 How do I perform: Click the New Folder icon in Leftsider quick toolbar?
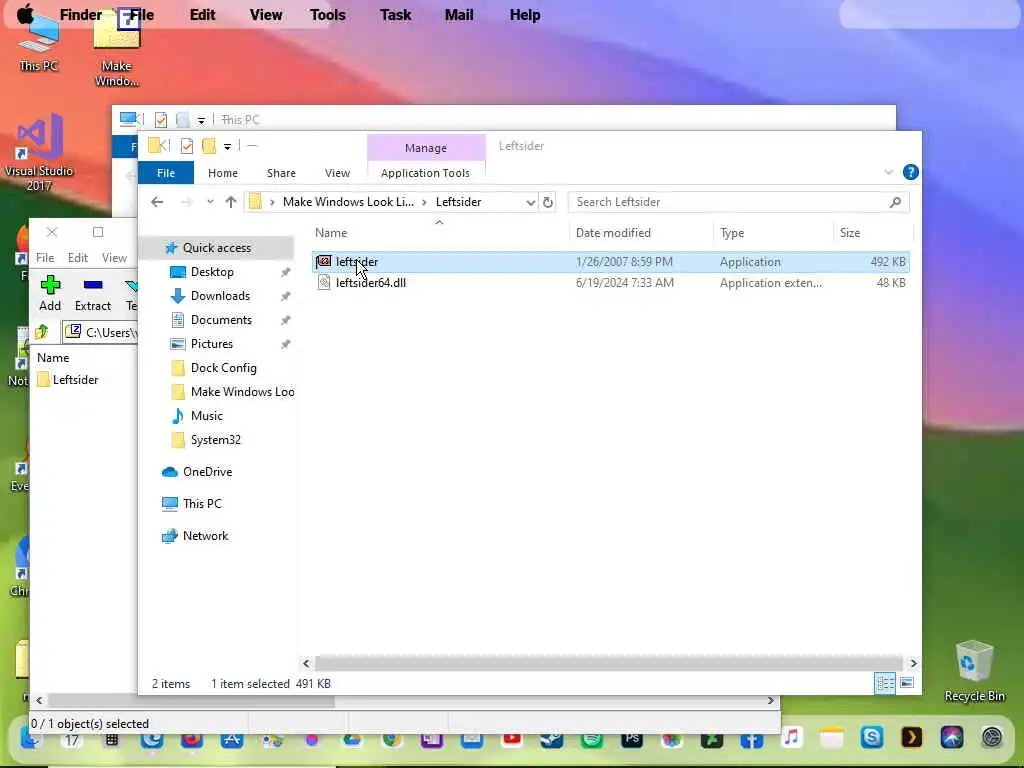[x=209, y=146]
